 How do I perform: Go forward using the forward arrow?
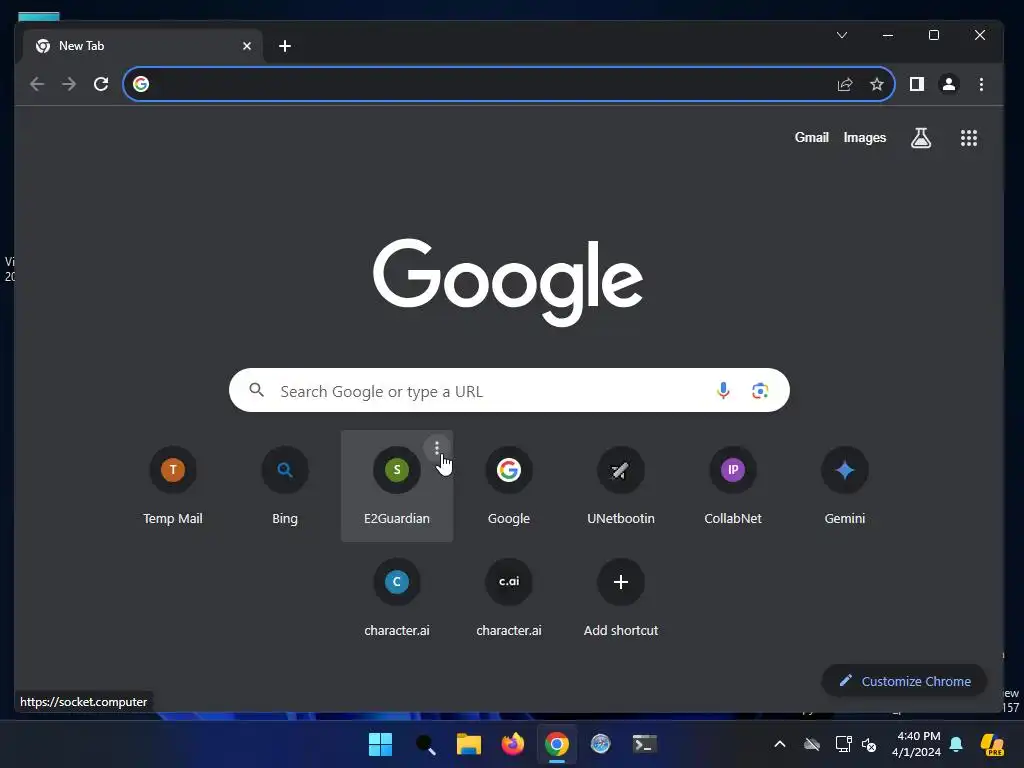69,84
